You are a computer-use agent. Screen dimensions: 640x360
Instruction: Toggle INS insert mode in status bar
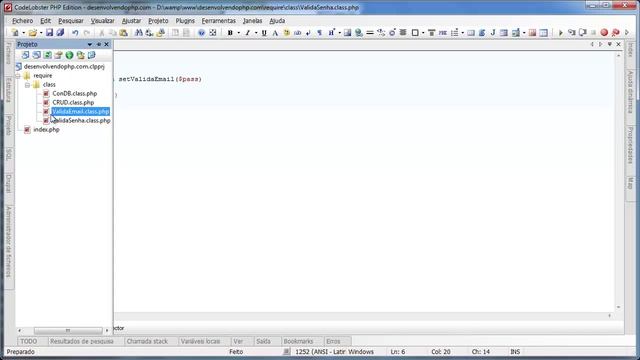point(515,351)
